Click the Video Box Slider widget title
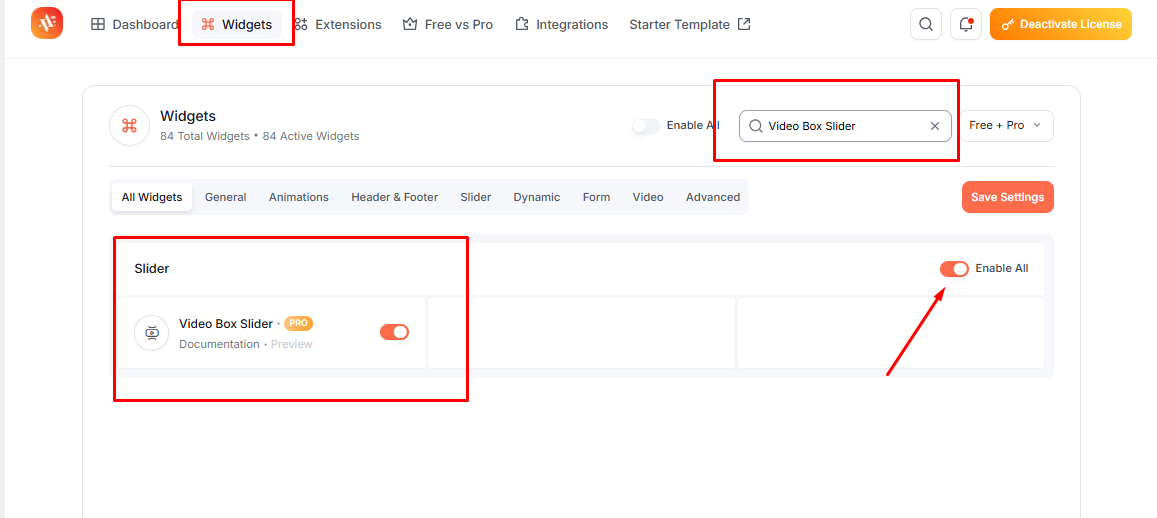Screen dimensions: 1157x518 coord(226,323)
